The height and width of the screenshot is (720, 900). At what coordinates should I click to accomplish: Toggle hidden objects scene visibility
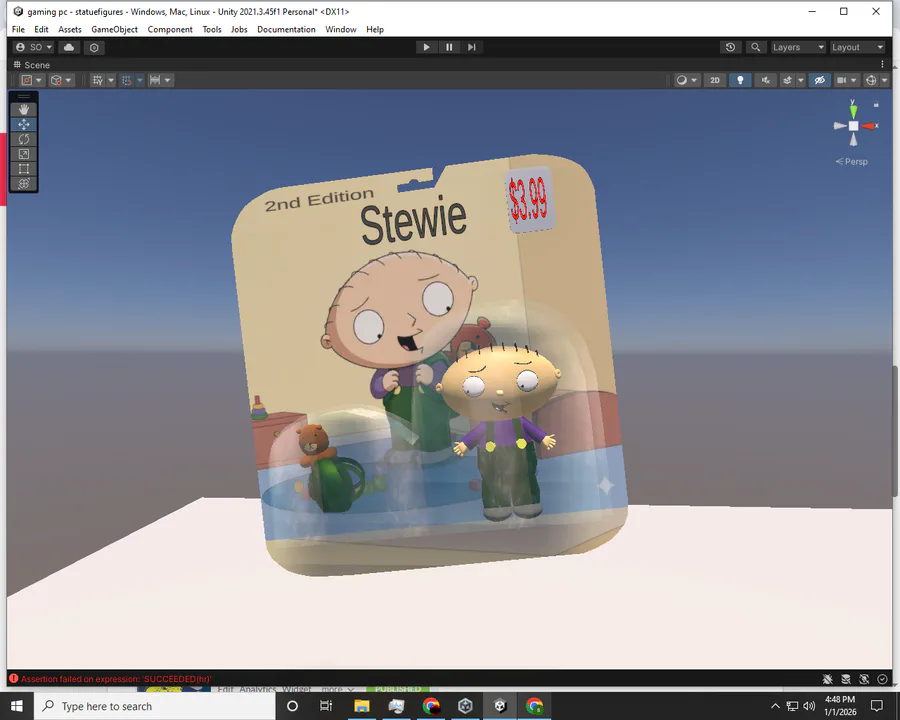pyautogui.click(x=820, y=80)
